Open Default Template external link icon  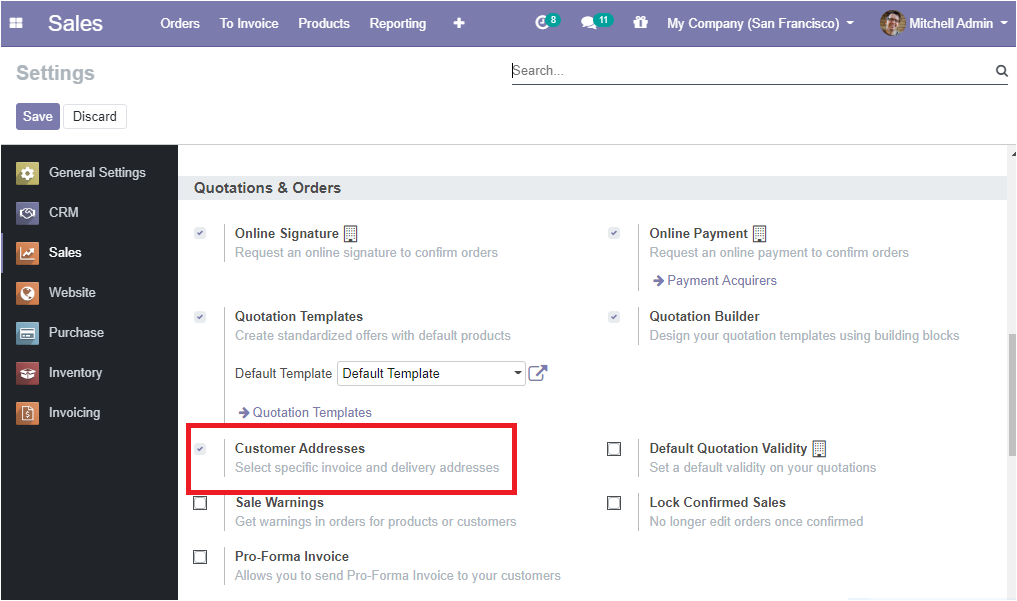[538, 373]
